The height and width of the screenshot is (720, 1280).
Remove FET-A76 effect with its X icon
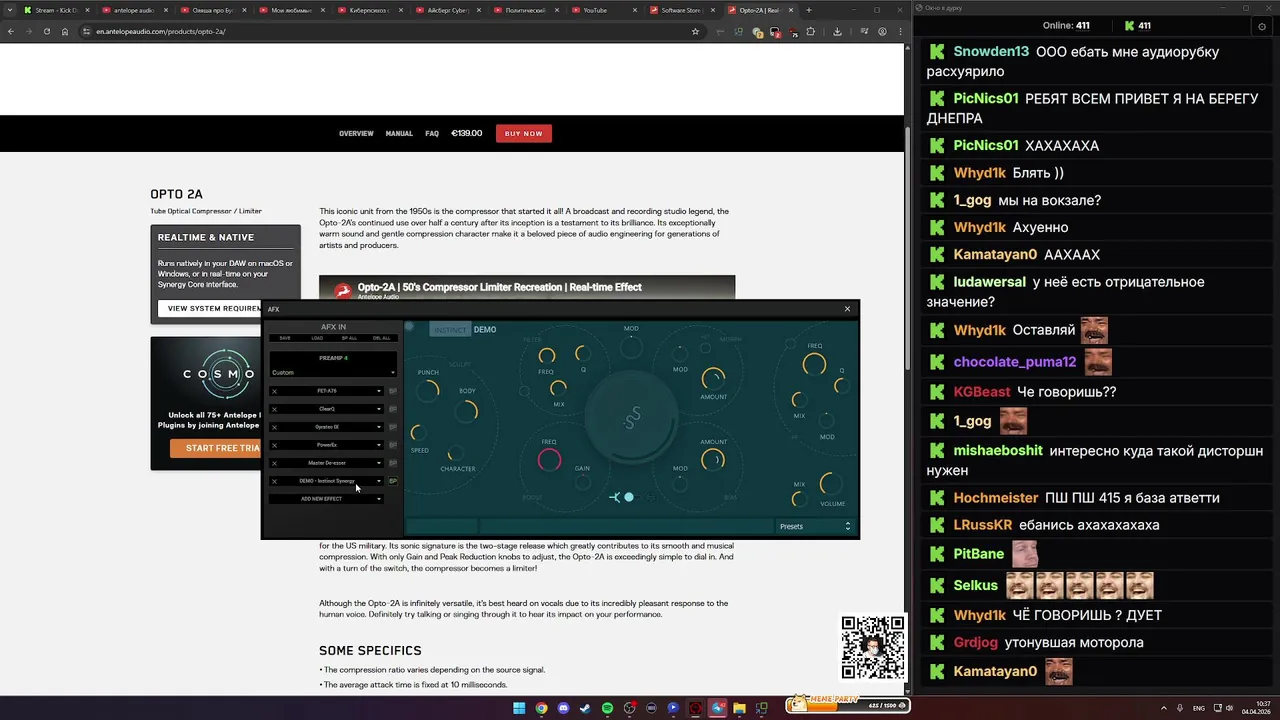point(275,391)
